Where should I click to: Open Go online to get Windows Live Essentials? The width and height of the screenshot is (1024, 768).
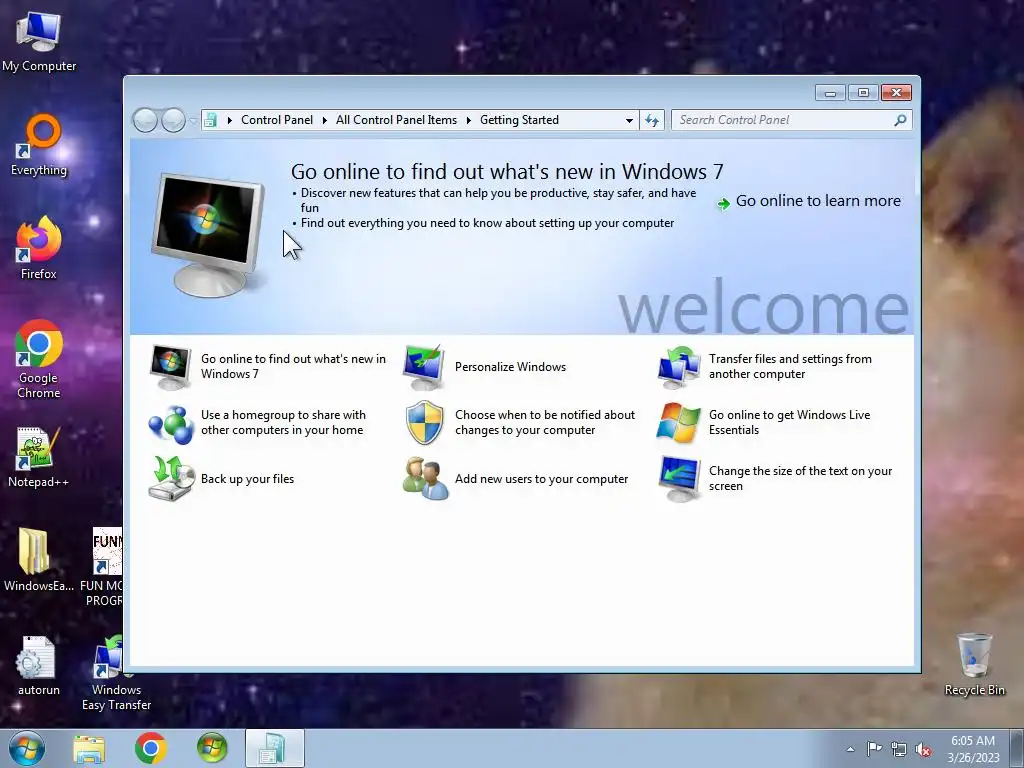coord(790,423)
